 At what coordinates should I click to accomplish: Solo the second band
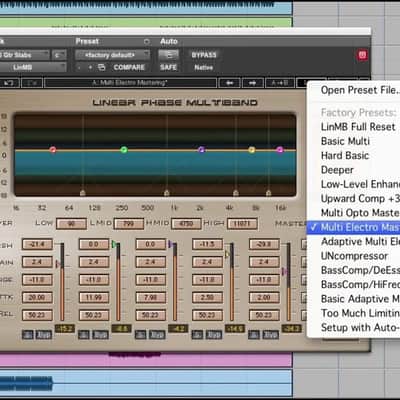pyautogui.click(x=84, y=334)
